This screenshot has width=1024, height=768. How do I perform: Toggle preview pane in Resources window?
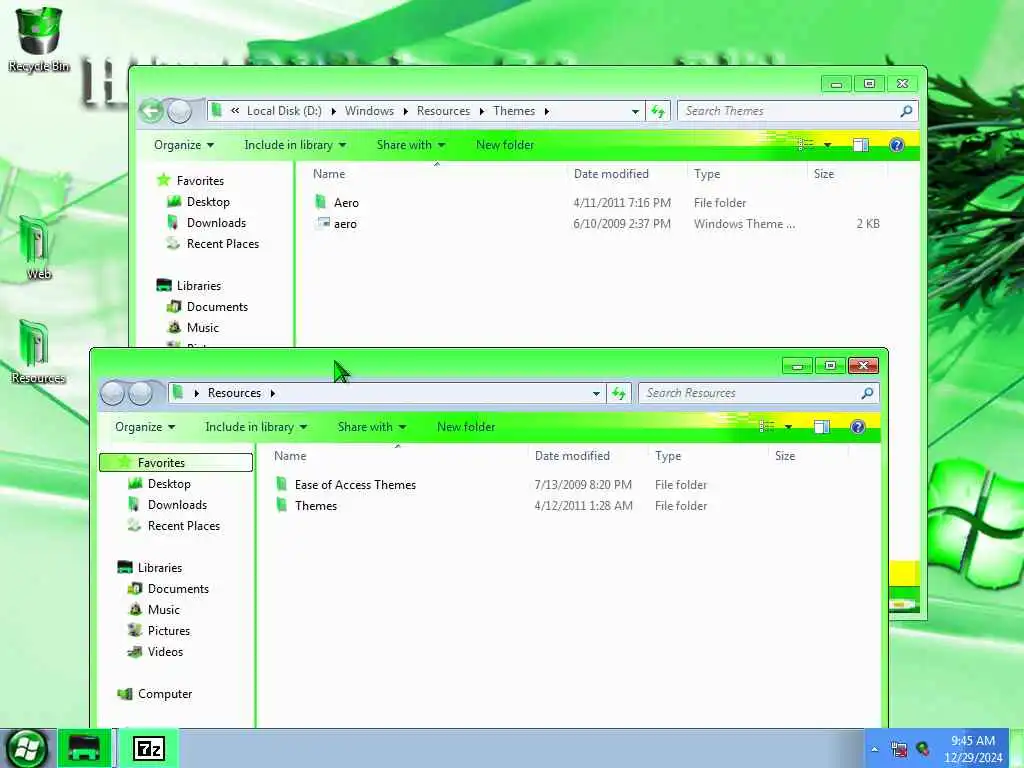click(822, 427)
